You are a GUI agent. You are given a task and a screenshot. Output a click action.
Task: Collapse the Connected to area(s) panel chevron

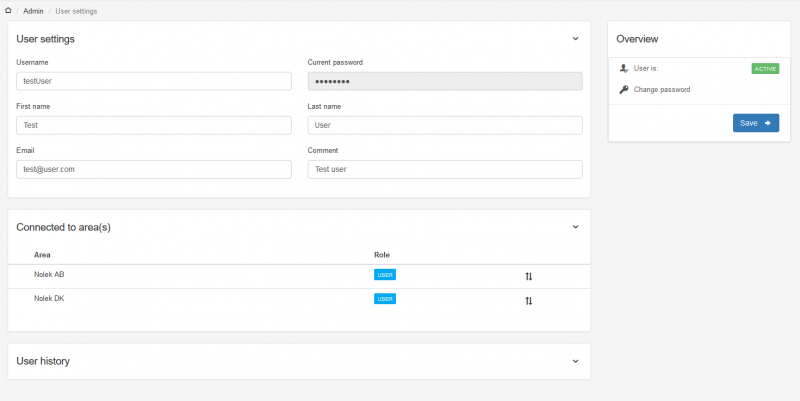(x=576, y=227)
